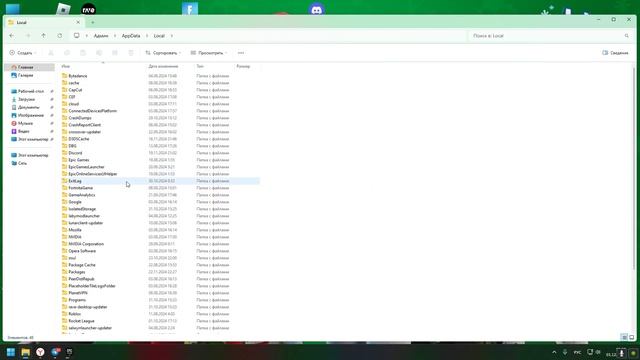Image resolution: width=640 pixels, height=360 pixels.
Task: Select the FortniteGame folder
Action: click(x=80, y=188)
